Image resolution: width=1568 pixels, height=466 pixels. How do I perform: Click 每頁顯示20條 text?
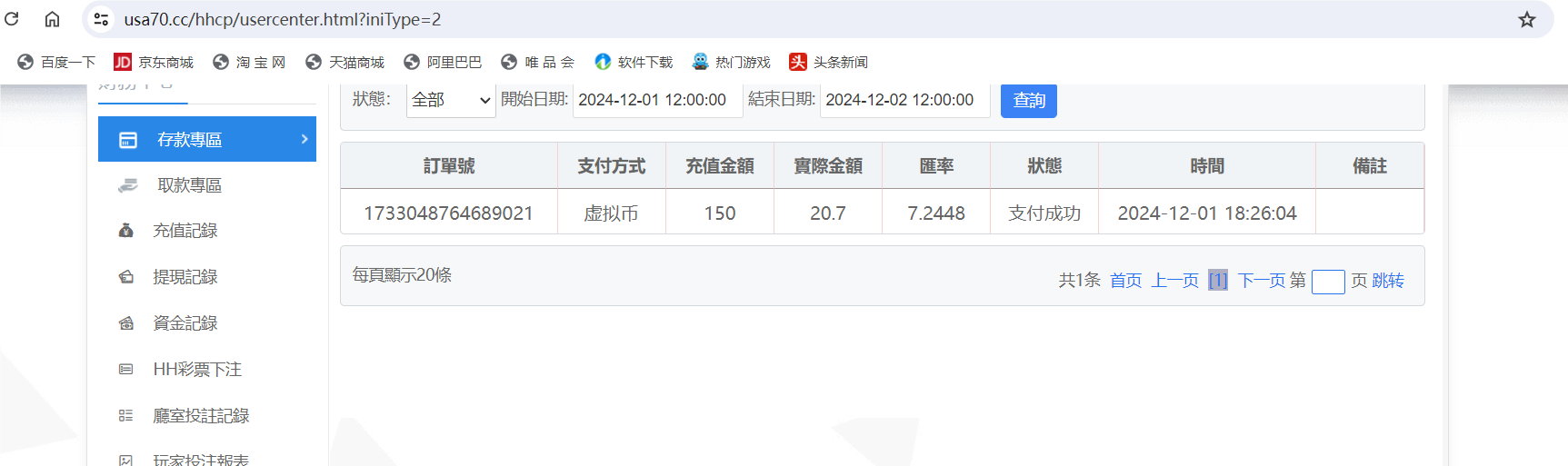pos(402,275)
